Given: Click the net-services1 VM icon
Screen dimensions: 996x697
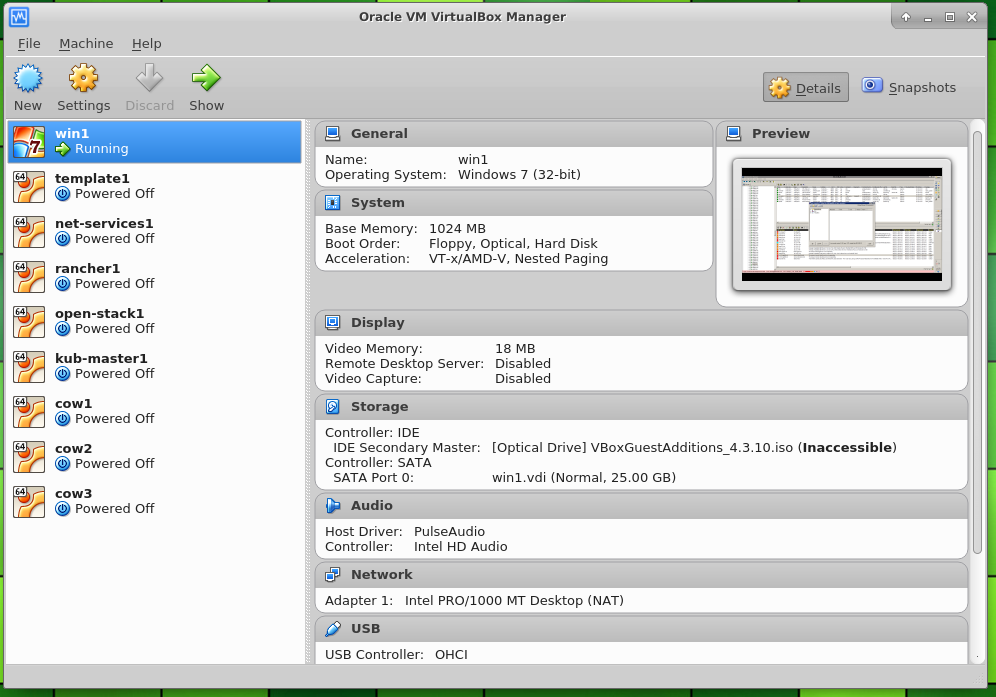Looking at the screenshot, I should click(29, 232).
